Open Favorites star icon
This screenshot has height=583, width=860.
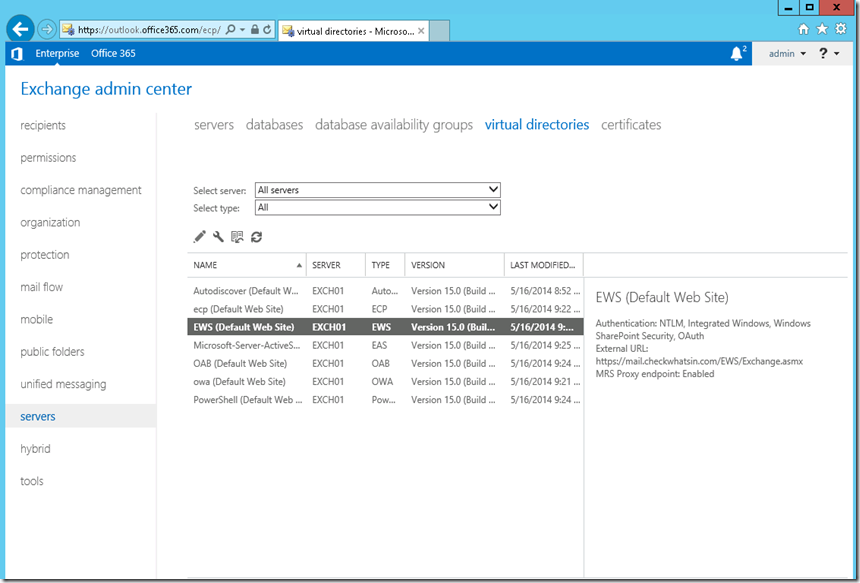click(822, 29)
